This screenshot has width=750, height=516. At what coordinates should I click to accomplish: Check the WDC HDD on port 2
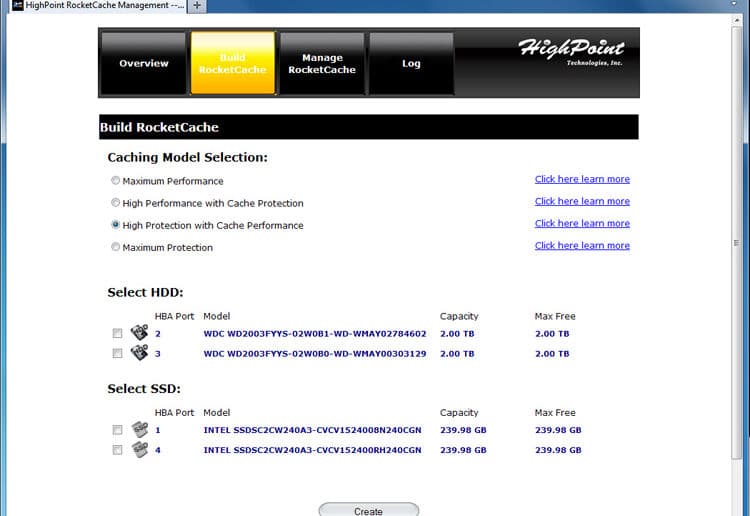(117, 333)
